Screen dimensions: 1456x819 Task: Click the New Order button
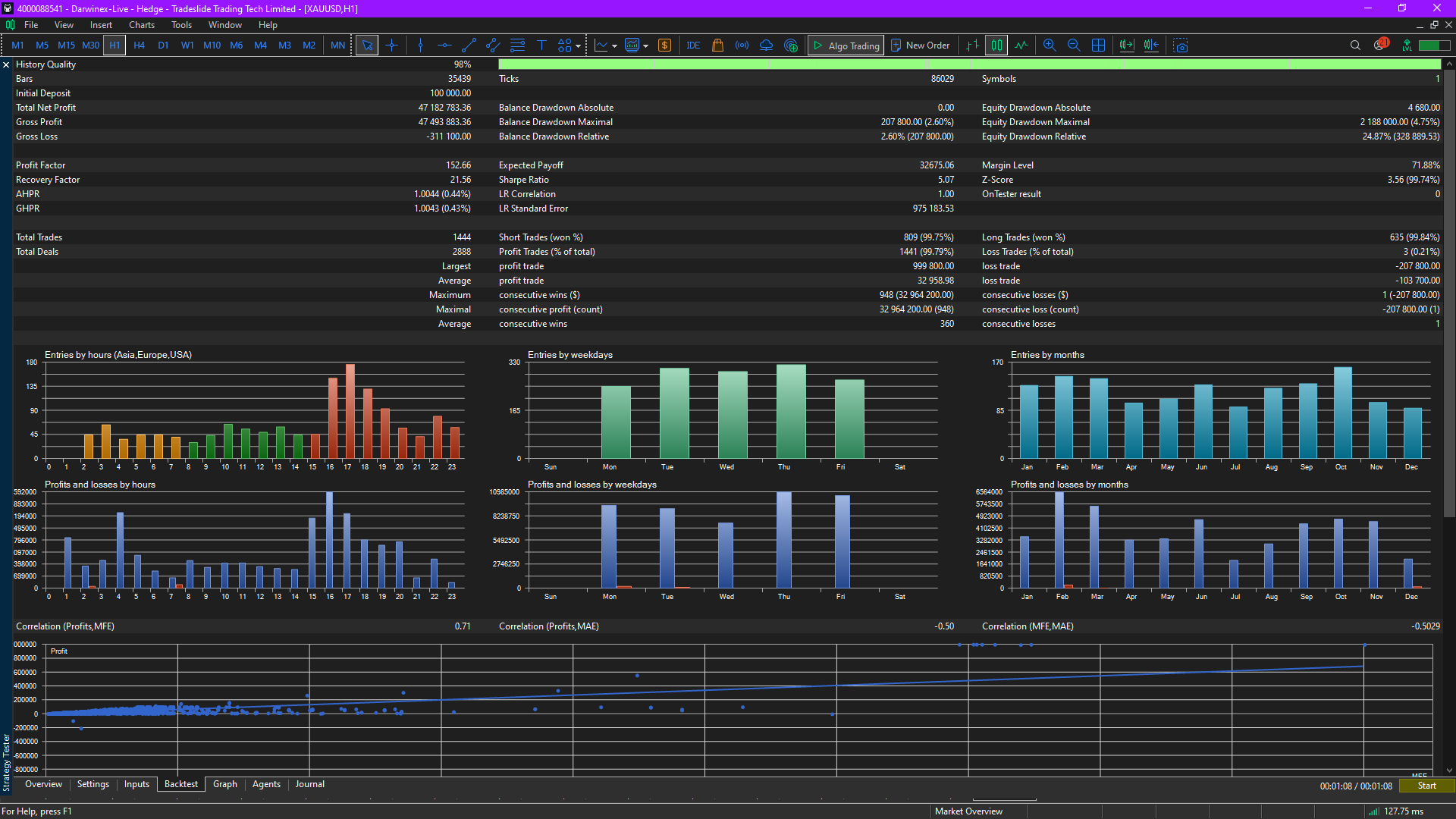pyautogui.click(x=920, y=45)
